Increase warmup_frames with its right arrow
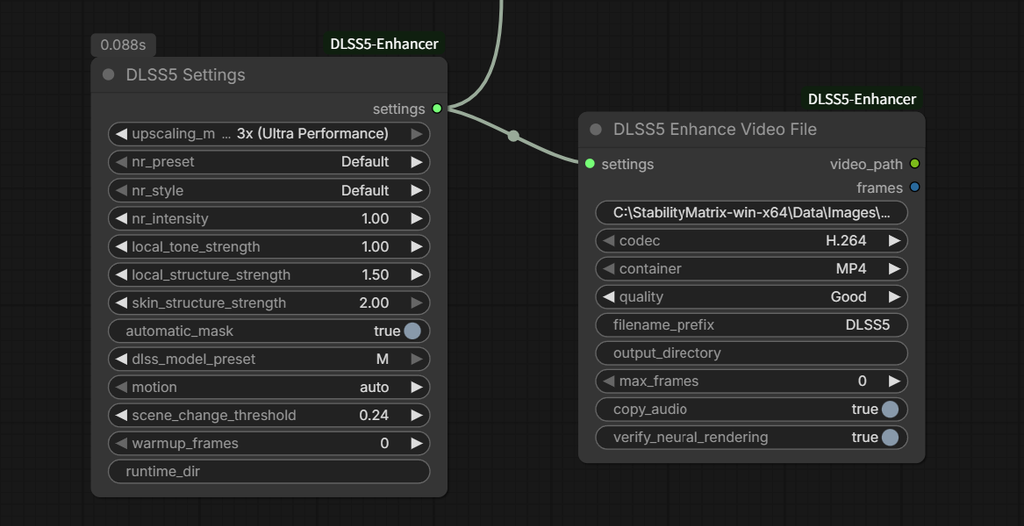This screenshot has width=1024, height=526. tap(417, 444)
